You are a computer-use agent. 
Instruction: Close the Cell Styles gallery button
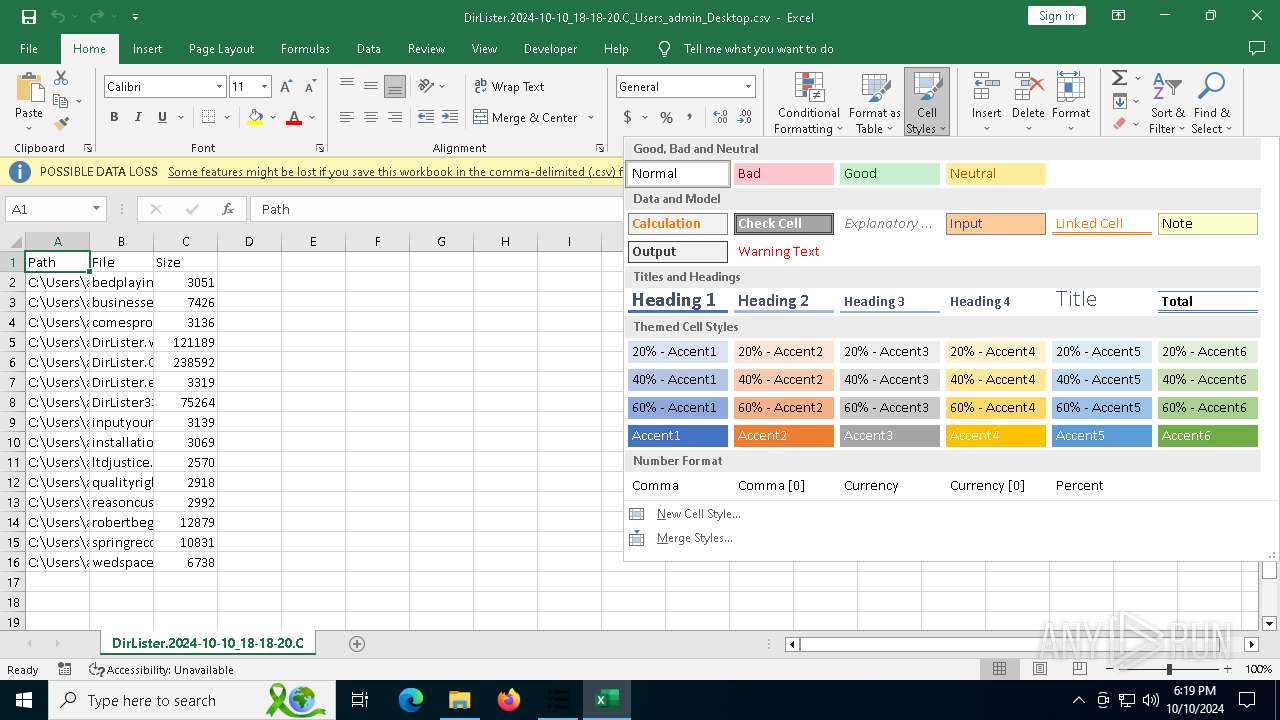927,103
